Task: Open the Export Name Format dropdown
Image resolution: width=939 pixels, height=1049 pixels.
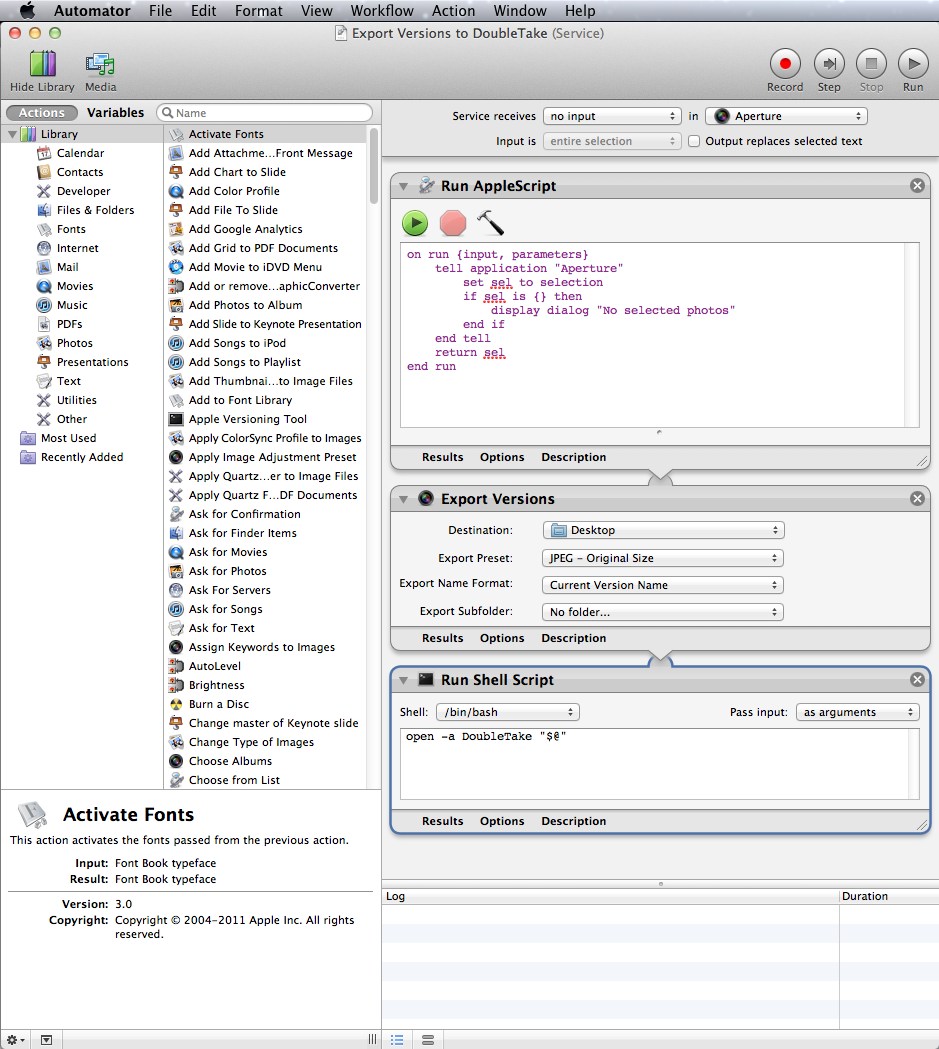Action: tap(663, 585)
